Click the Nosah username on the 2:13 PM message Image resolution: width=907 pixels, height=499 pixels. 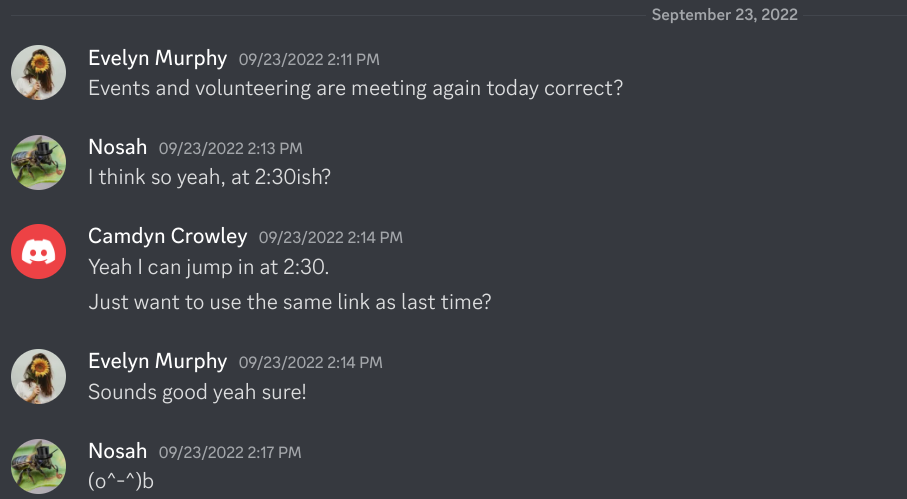click(x=118, y=148)
